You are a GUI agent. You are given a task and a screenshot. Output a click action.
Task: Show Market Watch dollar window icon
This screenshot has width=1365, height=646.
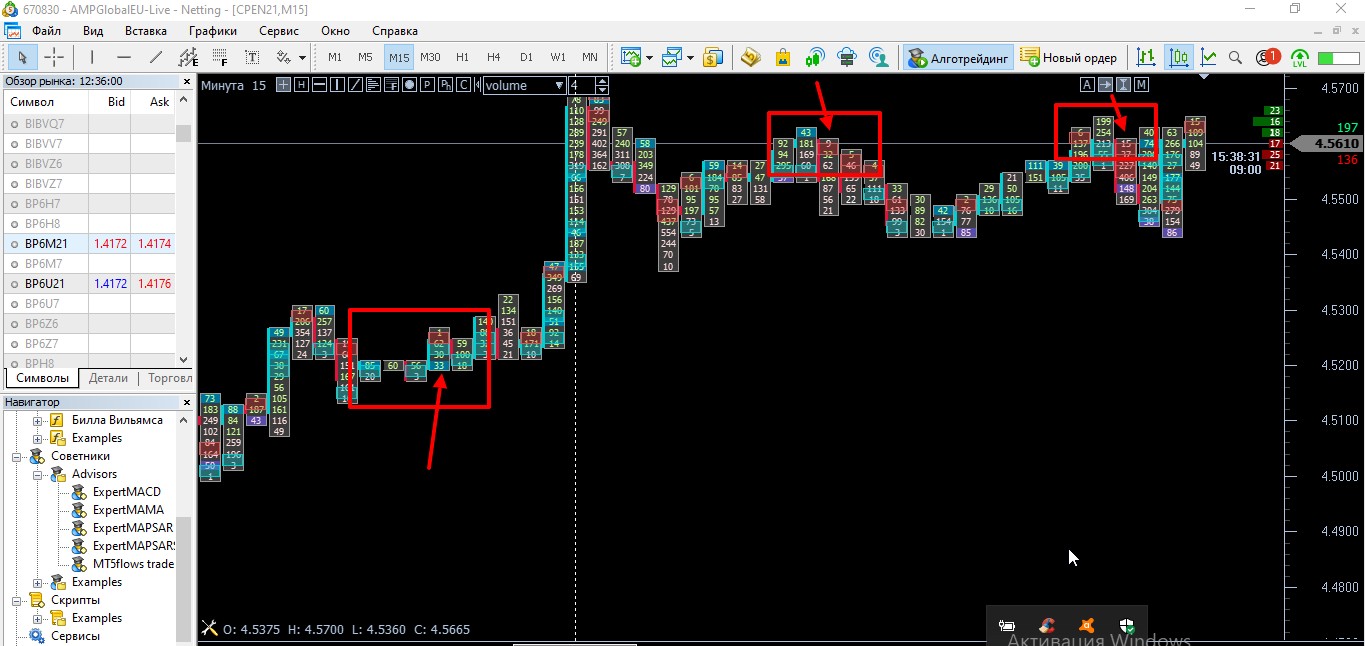click(713, 57)
